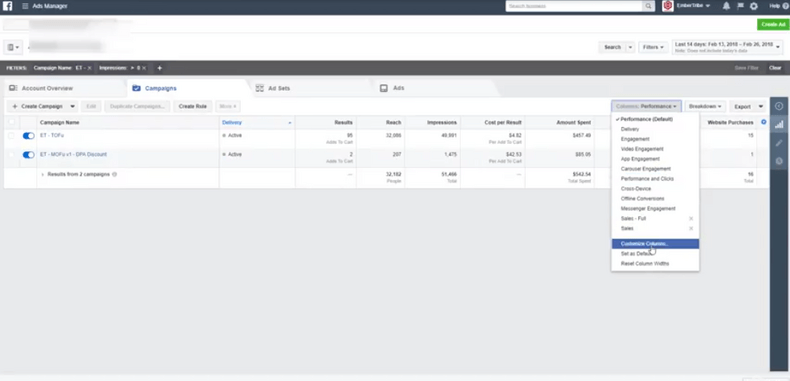Toggle off ET - MOFu v1 - DPA Discount campaign
The height and width of the screenshot is (381, 790).
[x=29, y=155]
